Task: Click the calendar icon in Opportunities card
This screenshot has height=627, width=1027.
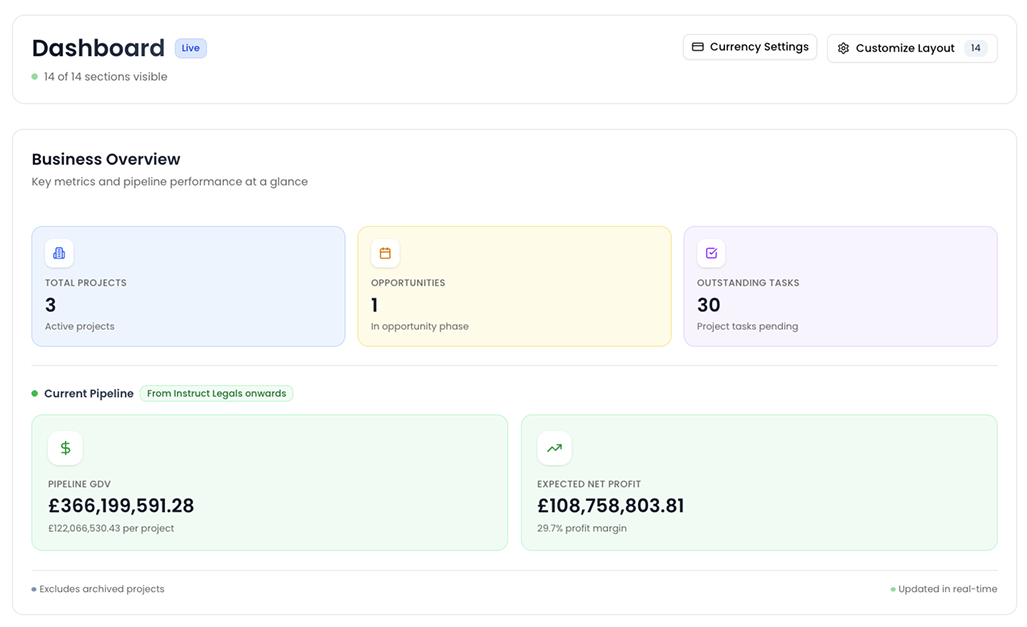Action: [x=385, y=253]
